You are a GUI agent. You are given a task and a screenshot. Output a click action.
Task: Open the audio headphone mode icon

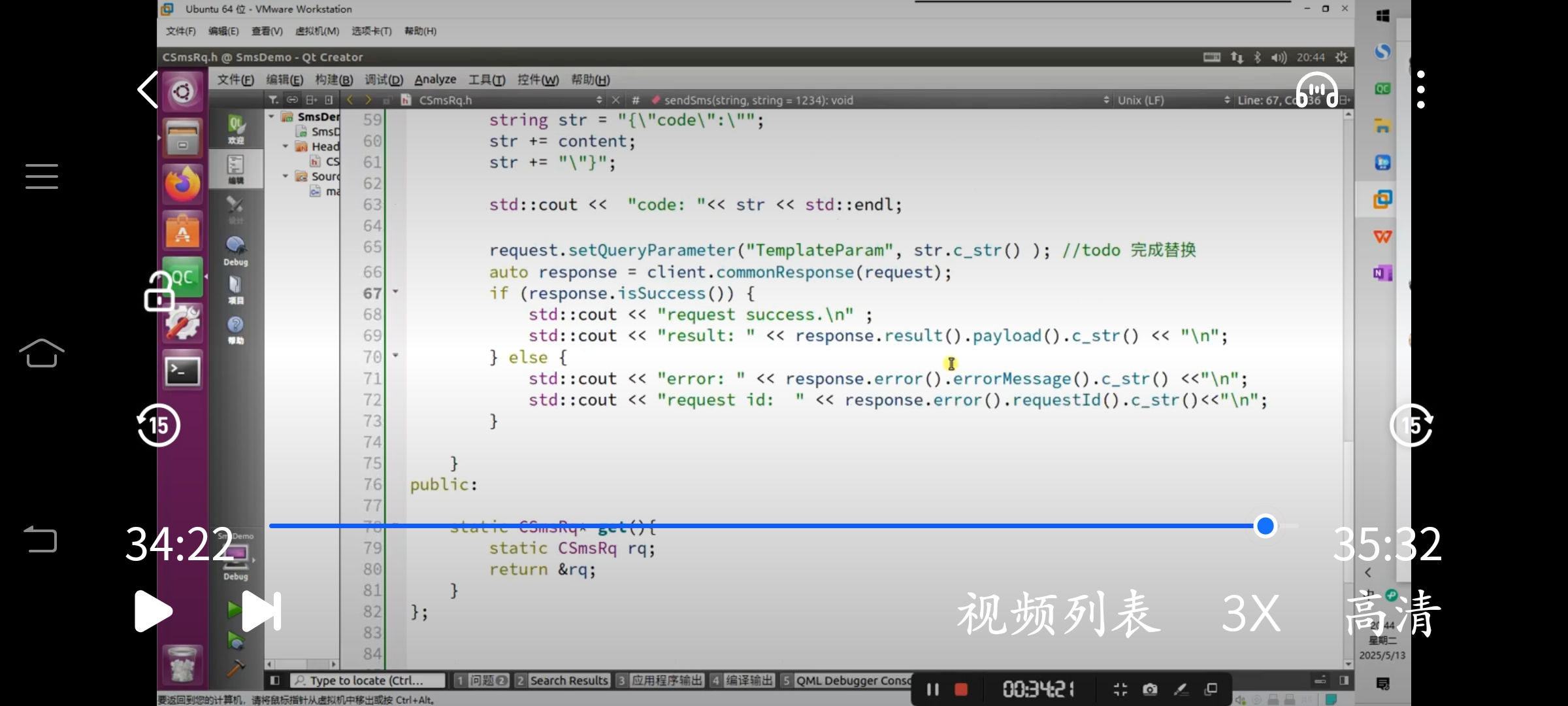[1316, 90]
